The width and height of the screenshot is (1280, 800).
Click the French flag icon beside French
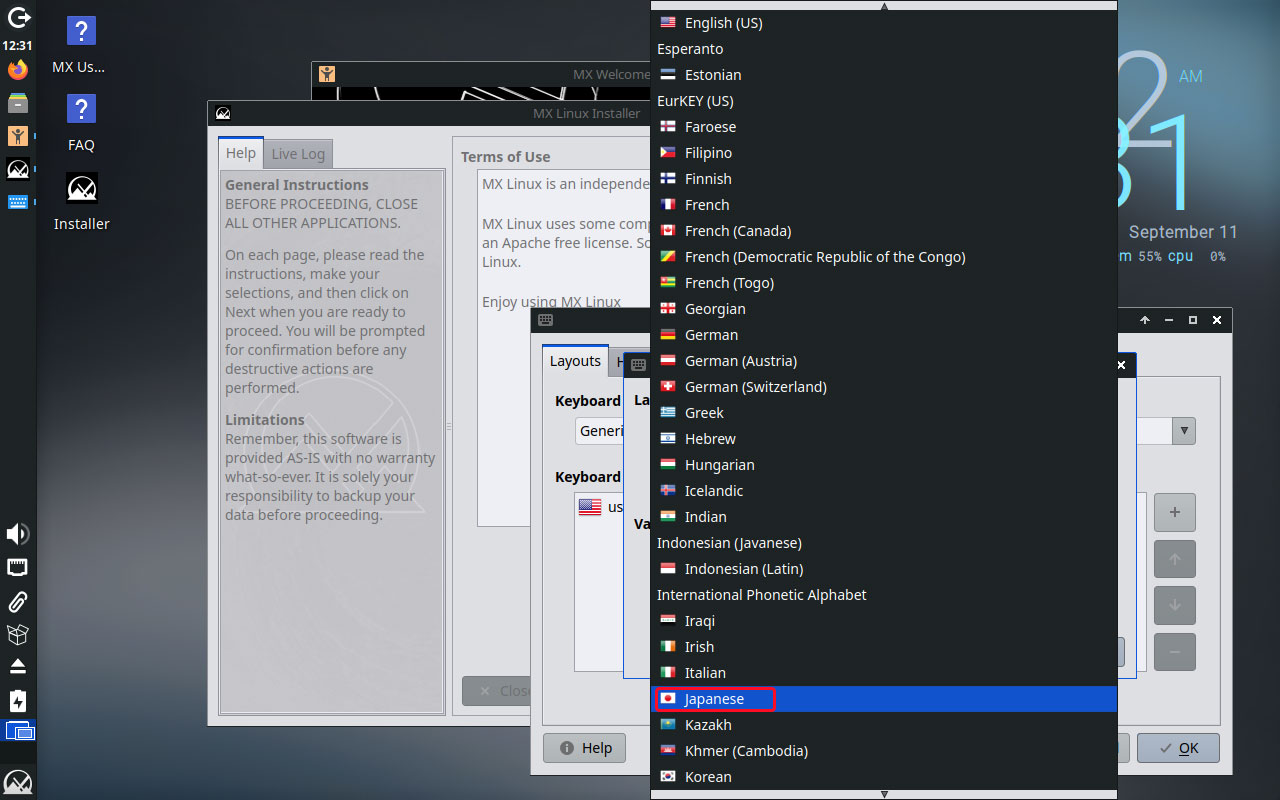click(668, 205)
